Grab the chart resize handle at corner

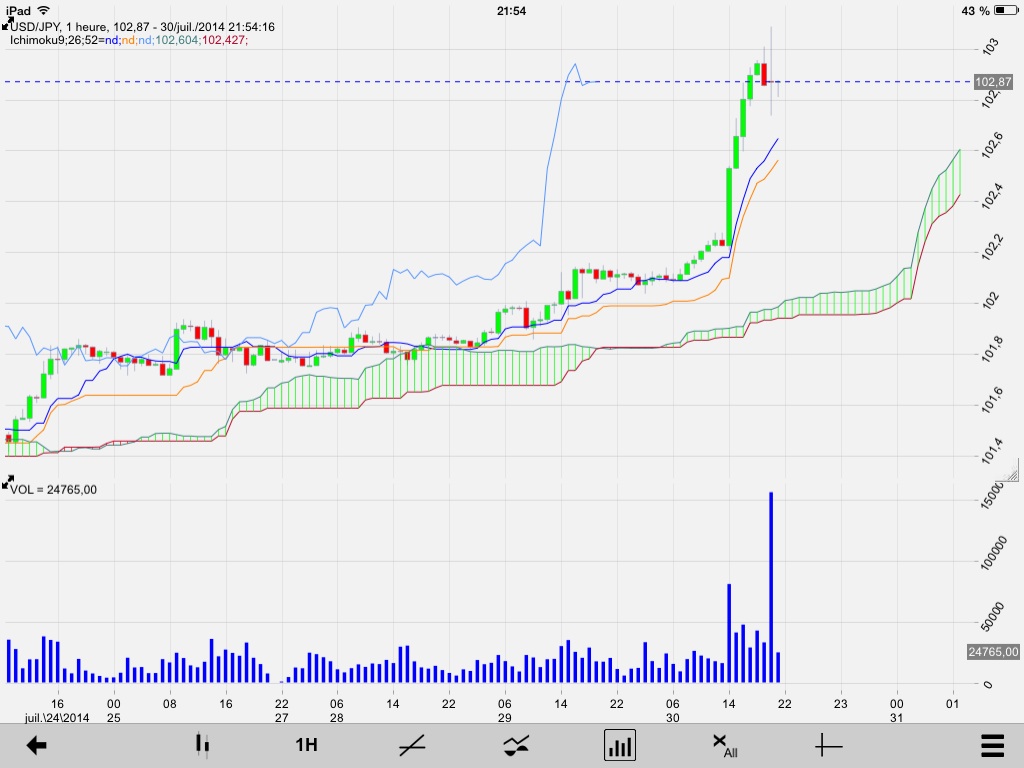click(x=1010, y=472)
